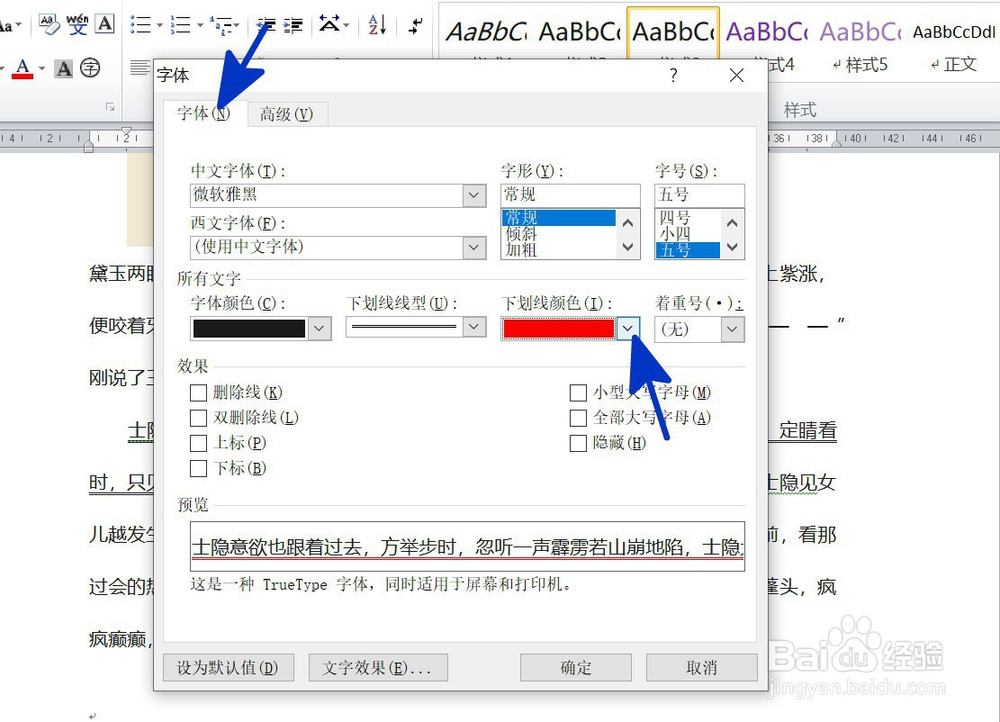This screenshot has width=1000, height=722.
Task: Click the enclosed character (带圈字符) icon
Action: click(89, 68)
